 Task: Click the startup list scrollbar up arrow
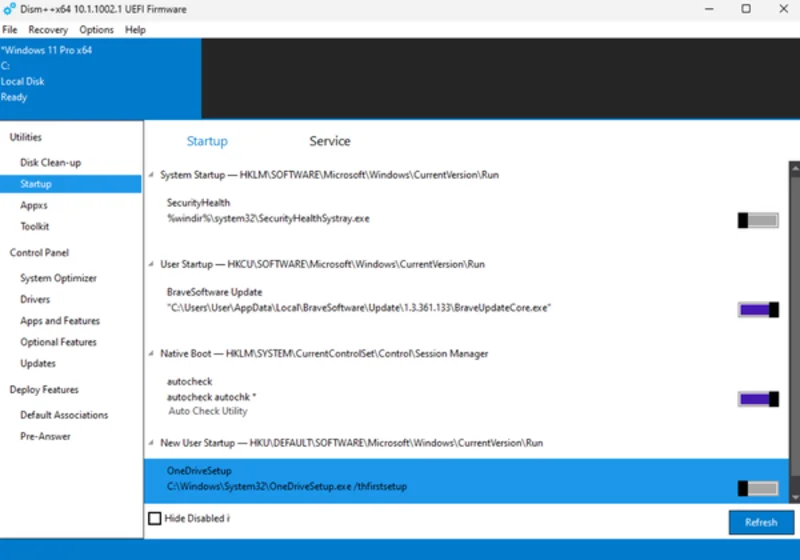(x=795, y=167)
